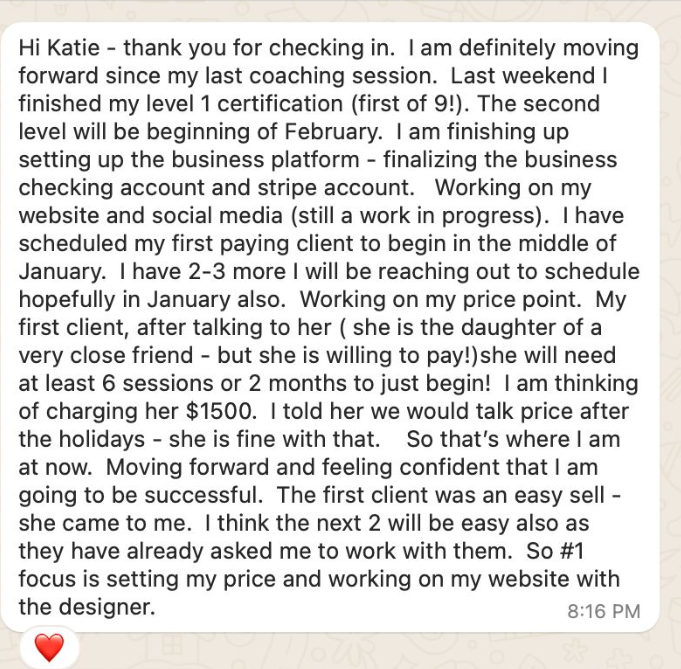The width and height of the screenshot is (681, 669).
Task: Click the word daughter in the message
Action: 532,355
